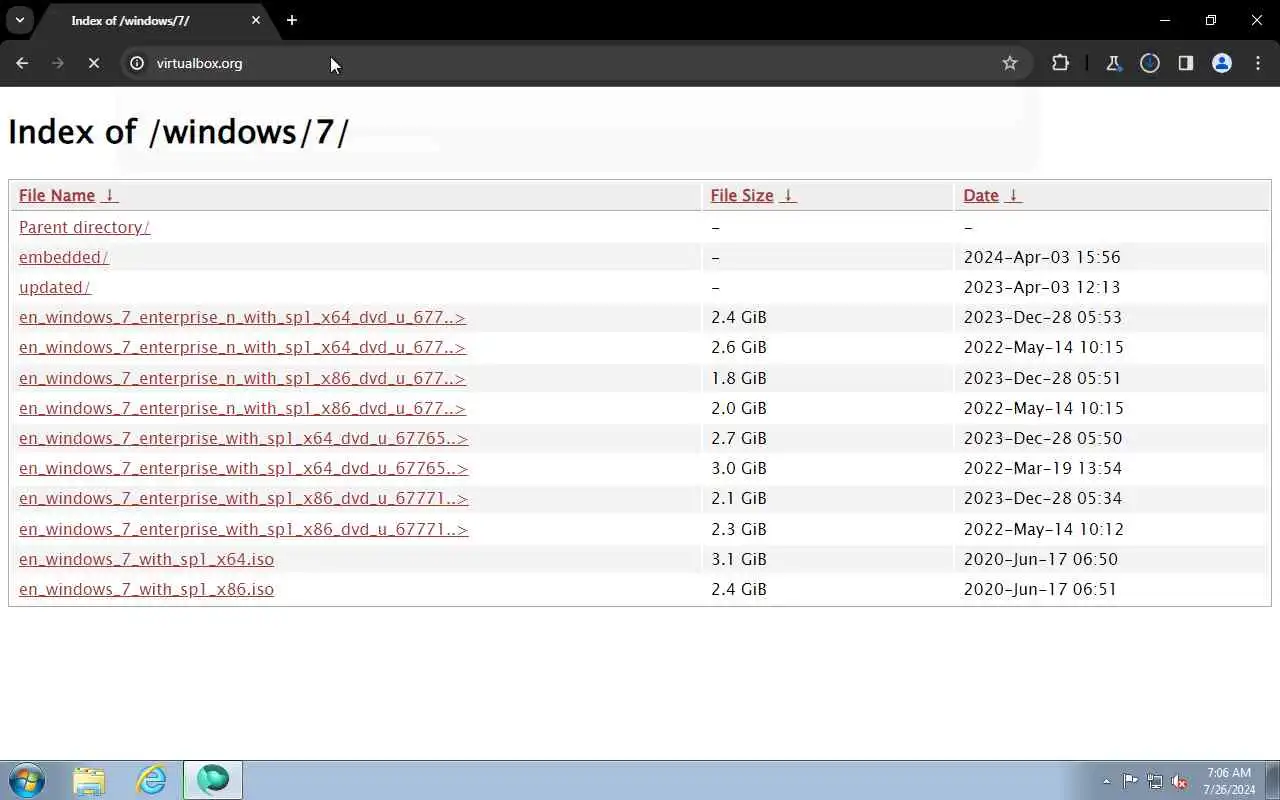Sort by File Name column
The width and height of the screenshot is (1280, 800).
(x=68, y=196)
